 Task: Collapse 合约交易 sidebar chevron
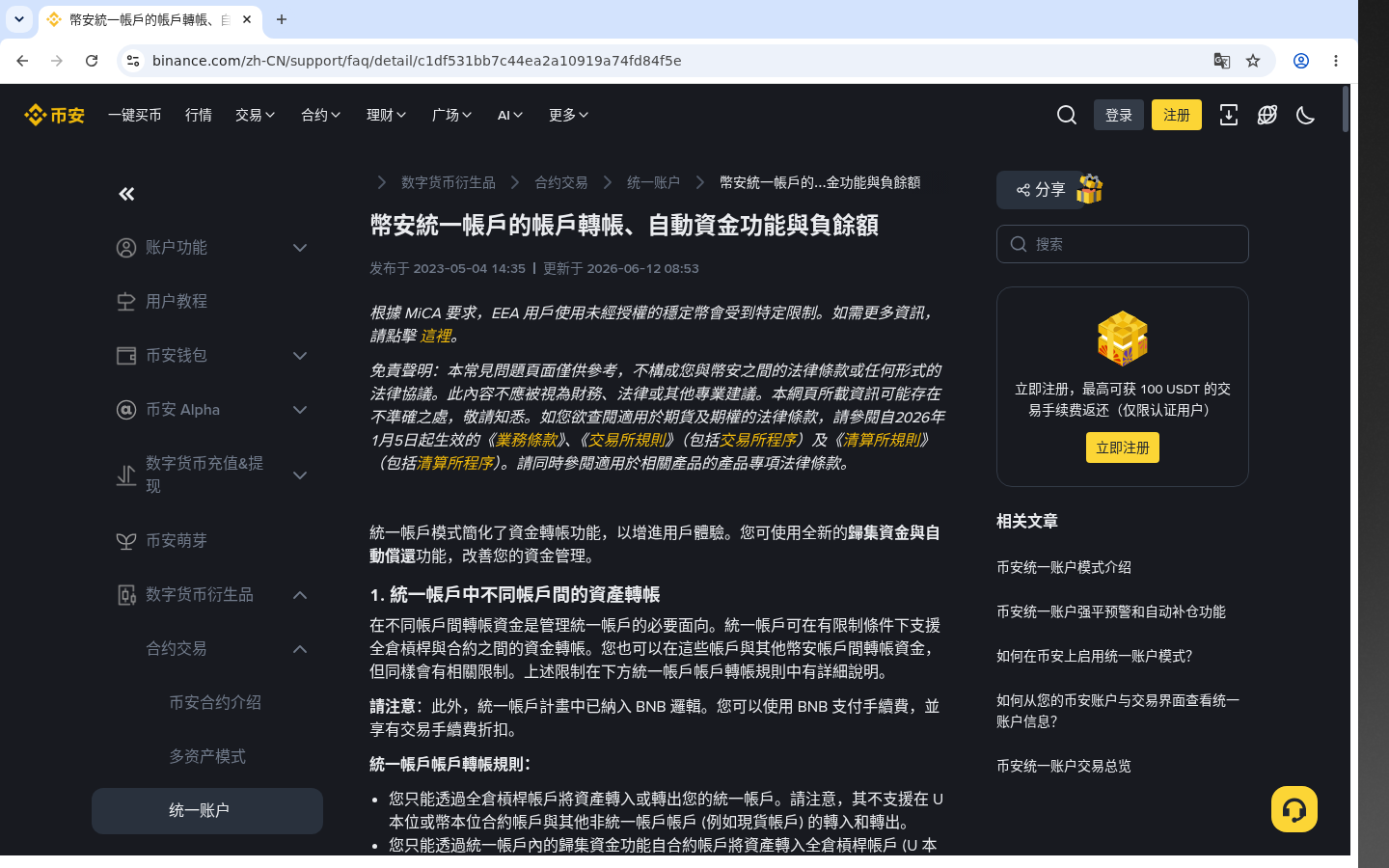300,649
